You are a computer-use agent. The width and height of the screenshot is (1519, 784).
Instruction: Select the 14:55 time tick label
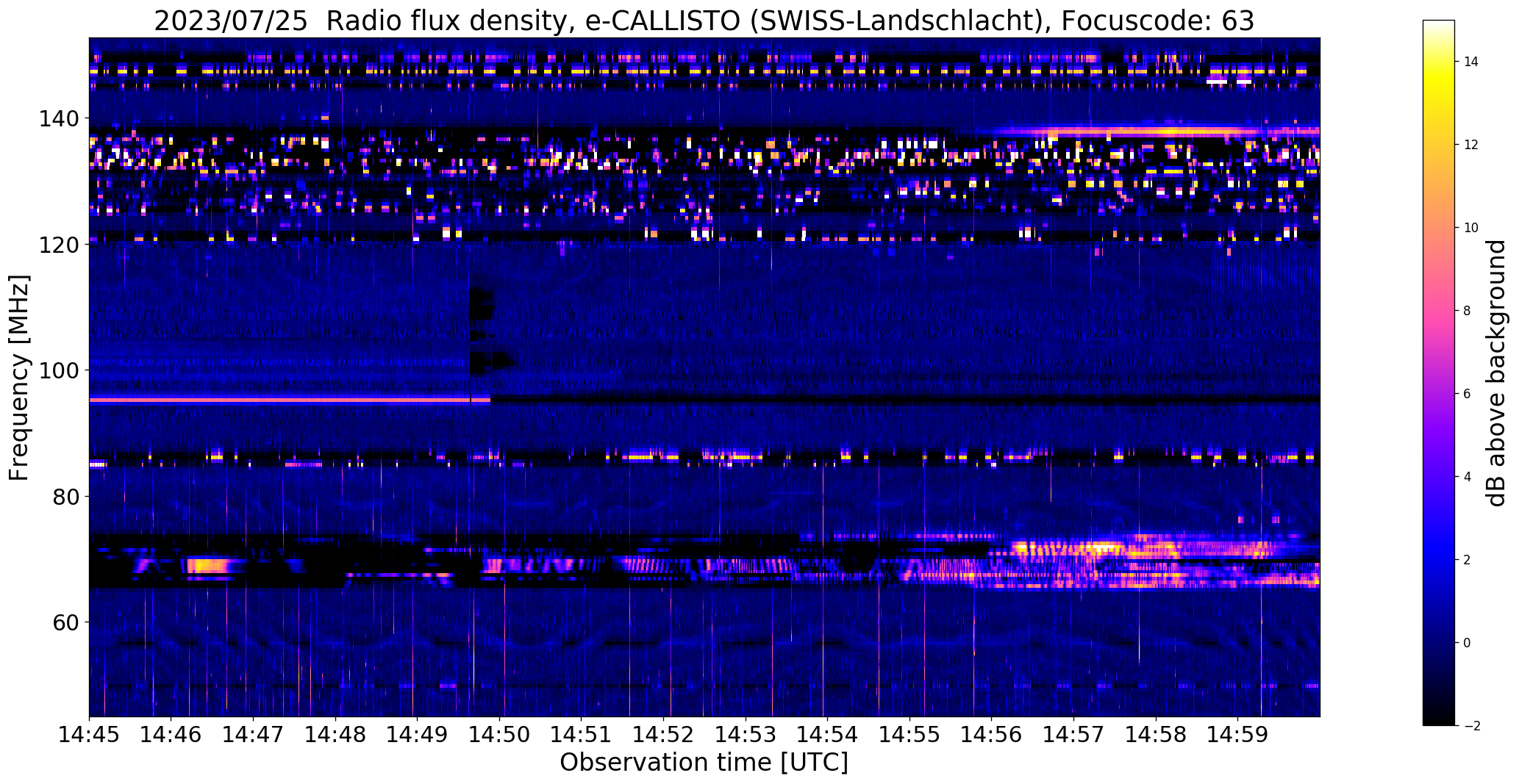point(910,734)
